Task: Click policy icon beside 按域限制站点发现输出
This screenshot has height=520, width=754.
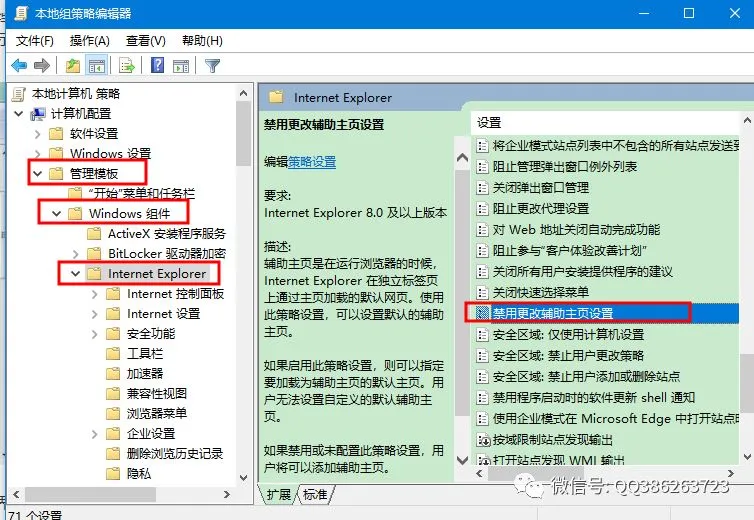Action: click(482, 440)
